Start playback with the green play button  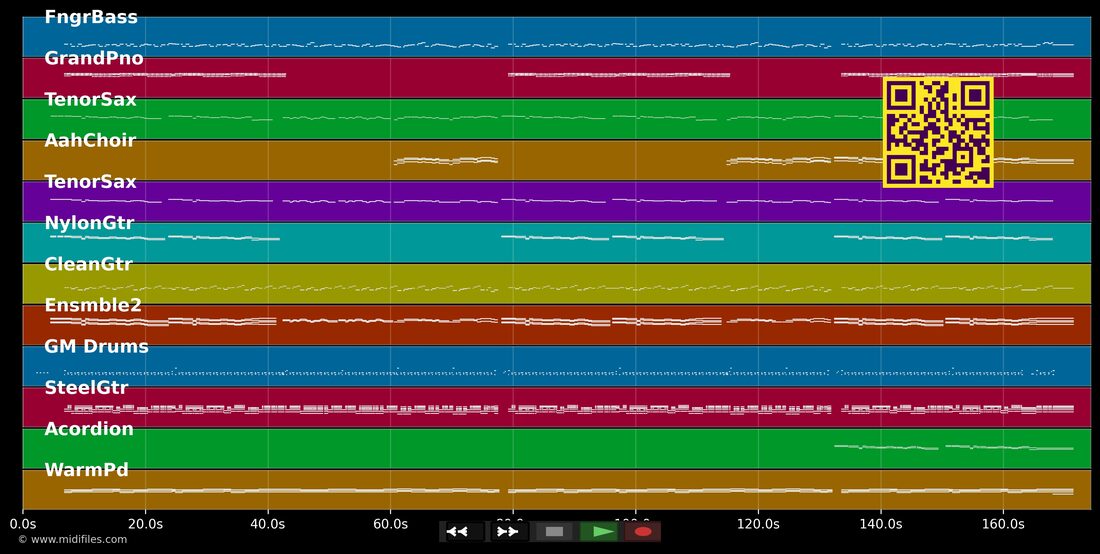(x=598, y=532)
